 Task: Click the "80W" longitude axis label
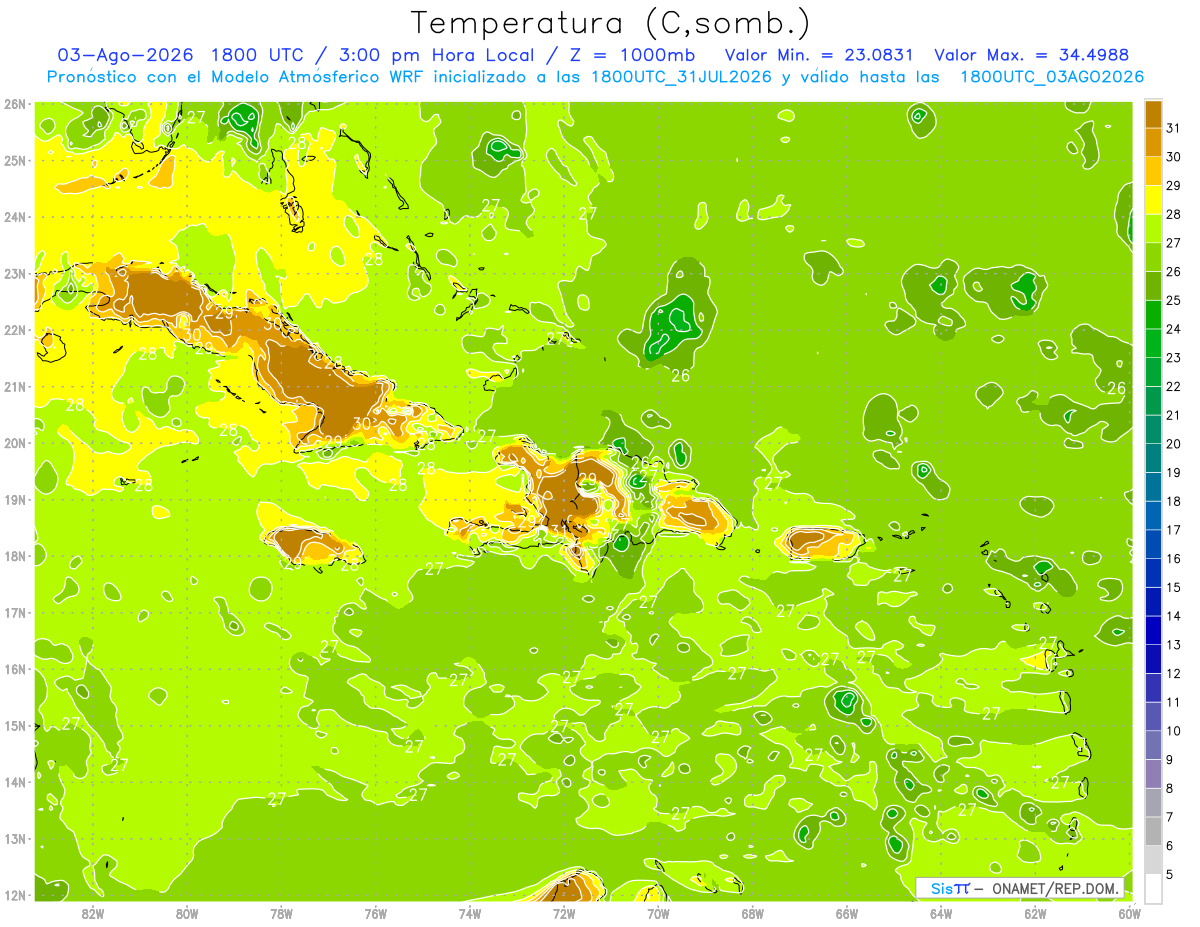pos(187,913)
